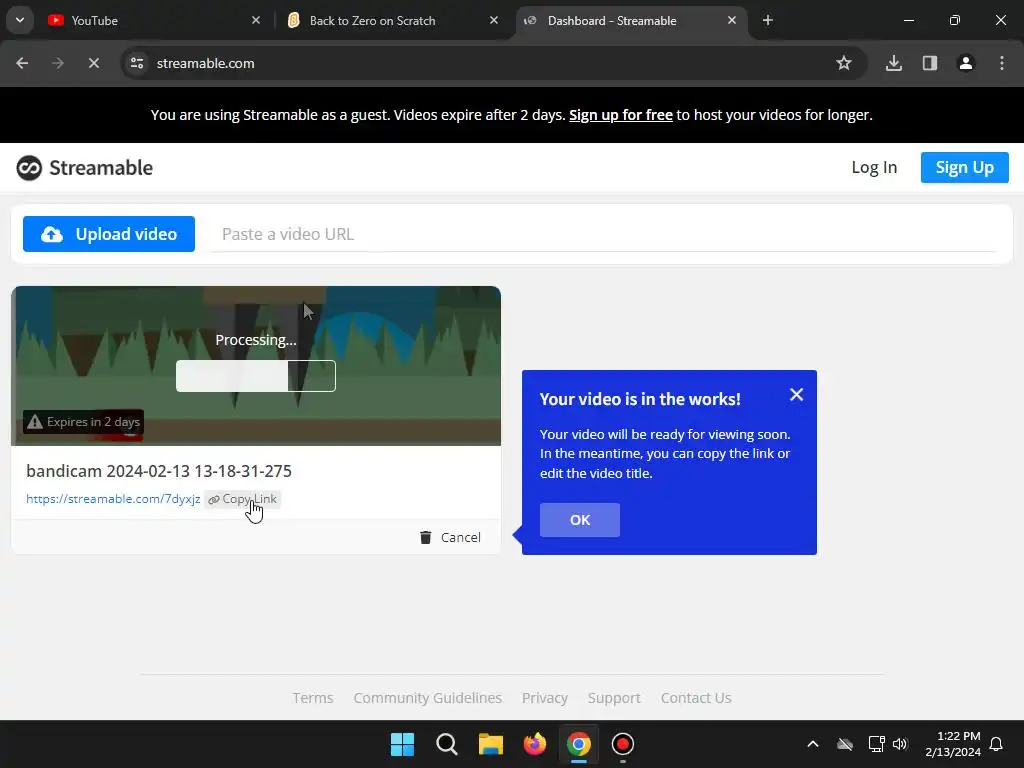Edit the bandicam 2024-02-13 video title
The height and width of the screenshot is (768, 1024).
click(x=159, y=471)
